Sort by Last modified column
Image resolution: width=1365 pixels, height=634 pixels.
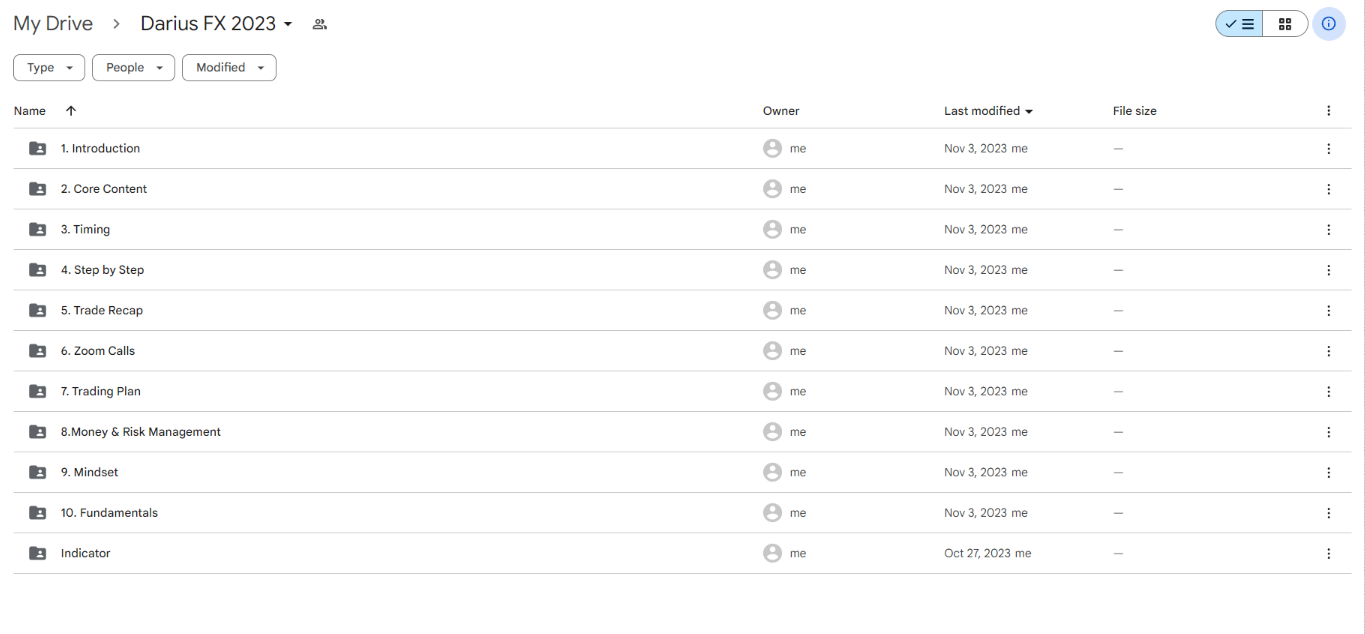[x=988, y=111]
